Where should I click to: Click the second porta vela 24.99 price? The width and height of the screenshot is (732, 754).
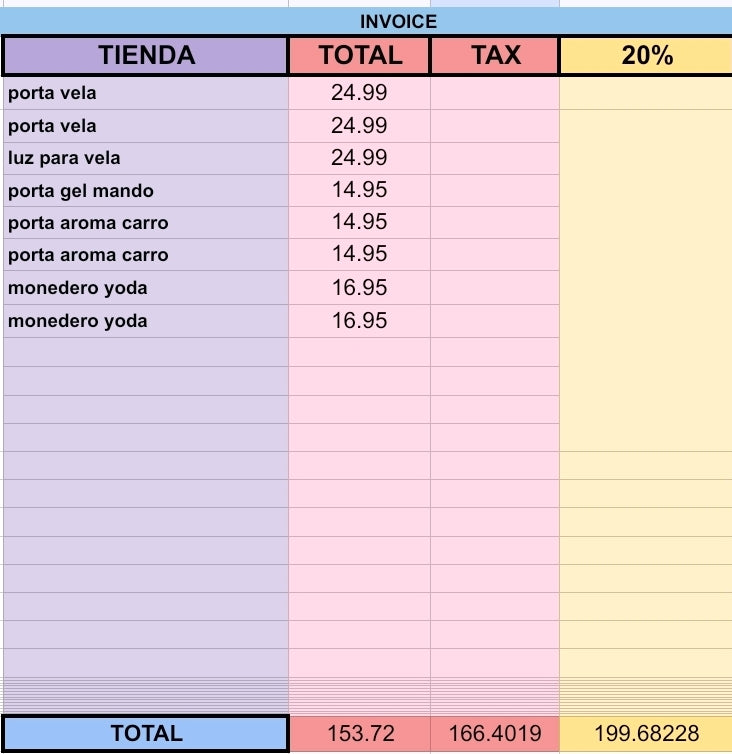359,126
